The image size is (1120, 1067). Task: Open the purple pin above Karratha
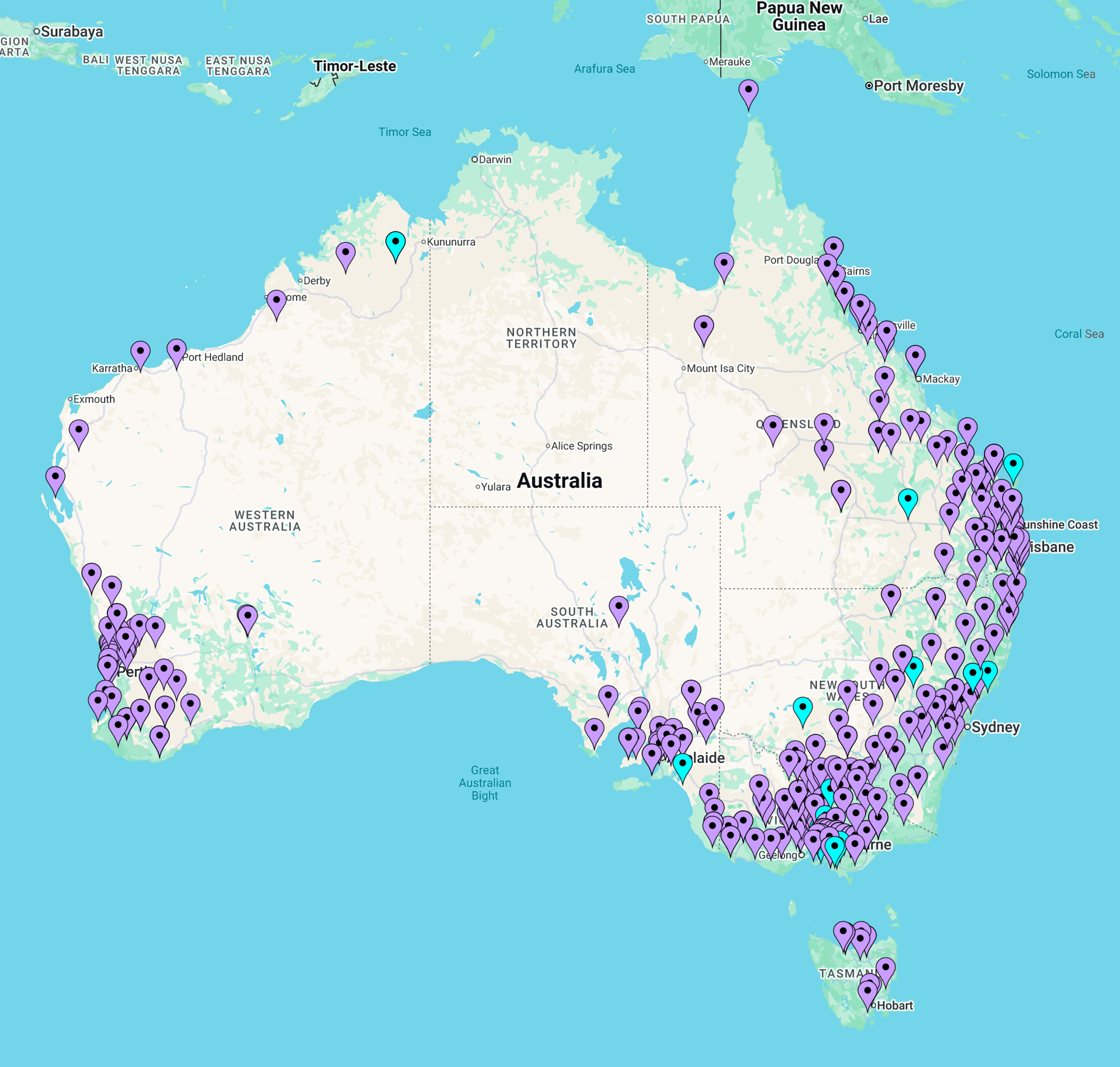coord(141,357)
